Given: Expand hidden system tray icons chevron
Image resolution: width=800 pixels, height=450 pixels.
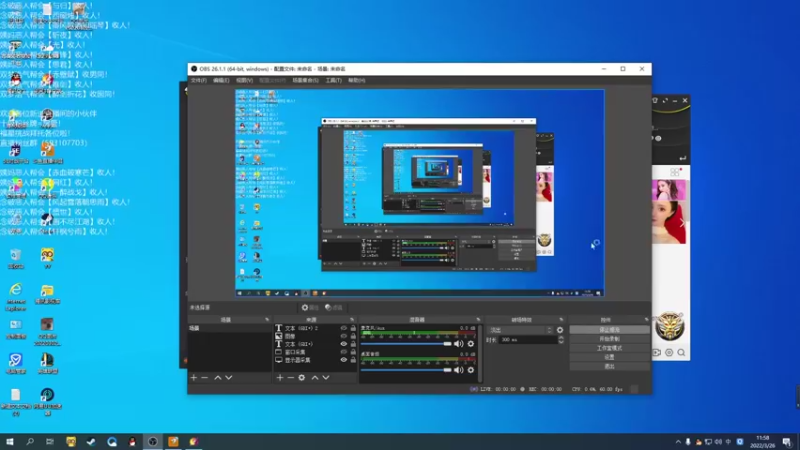Looking at the screenshot, I should (678, 442).
